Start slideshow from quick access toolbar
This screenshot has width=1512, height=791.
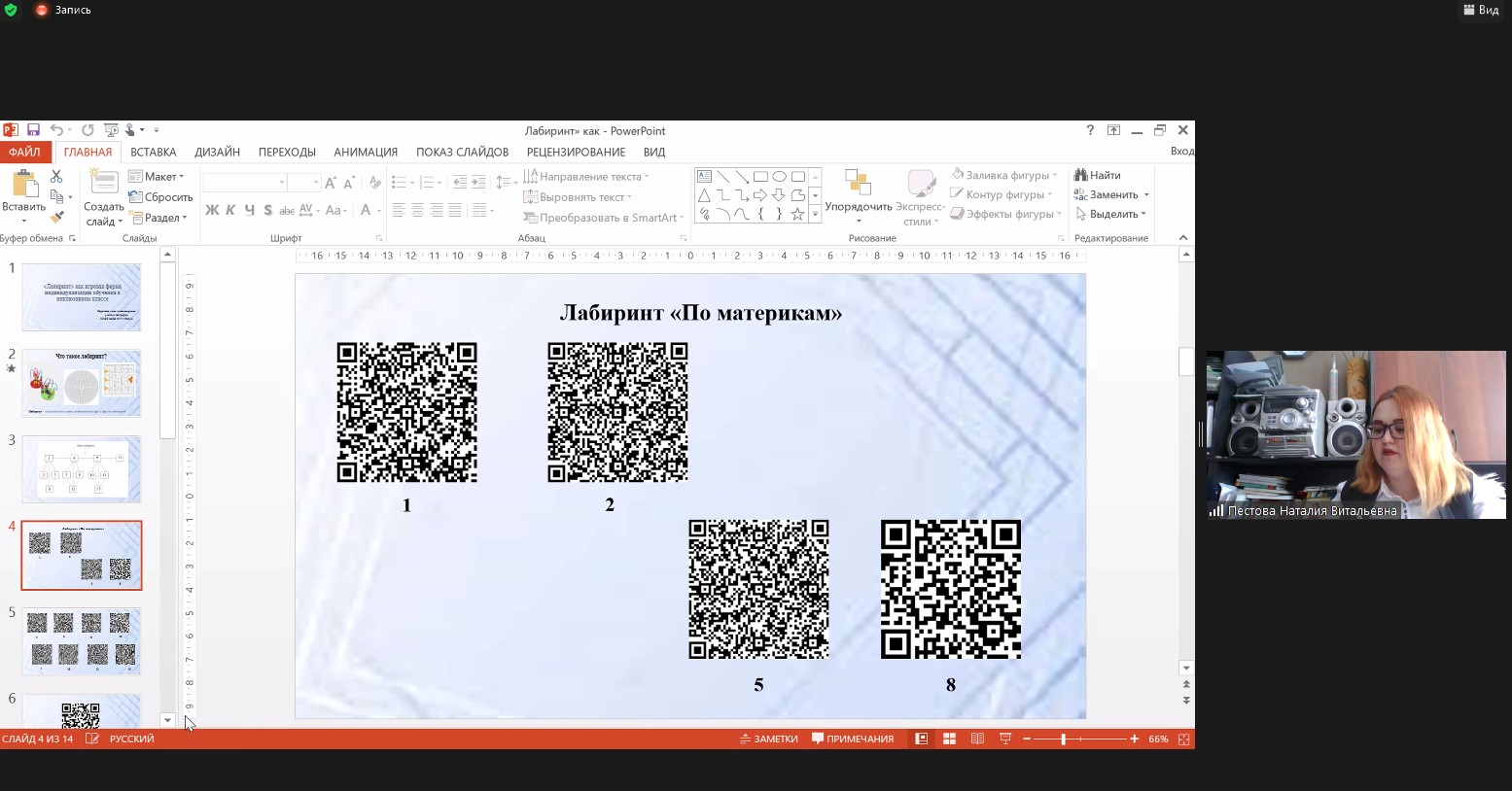(x=111, y=130)
